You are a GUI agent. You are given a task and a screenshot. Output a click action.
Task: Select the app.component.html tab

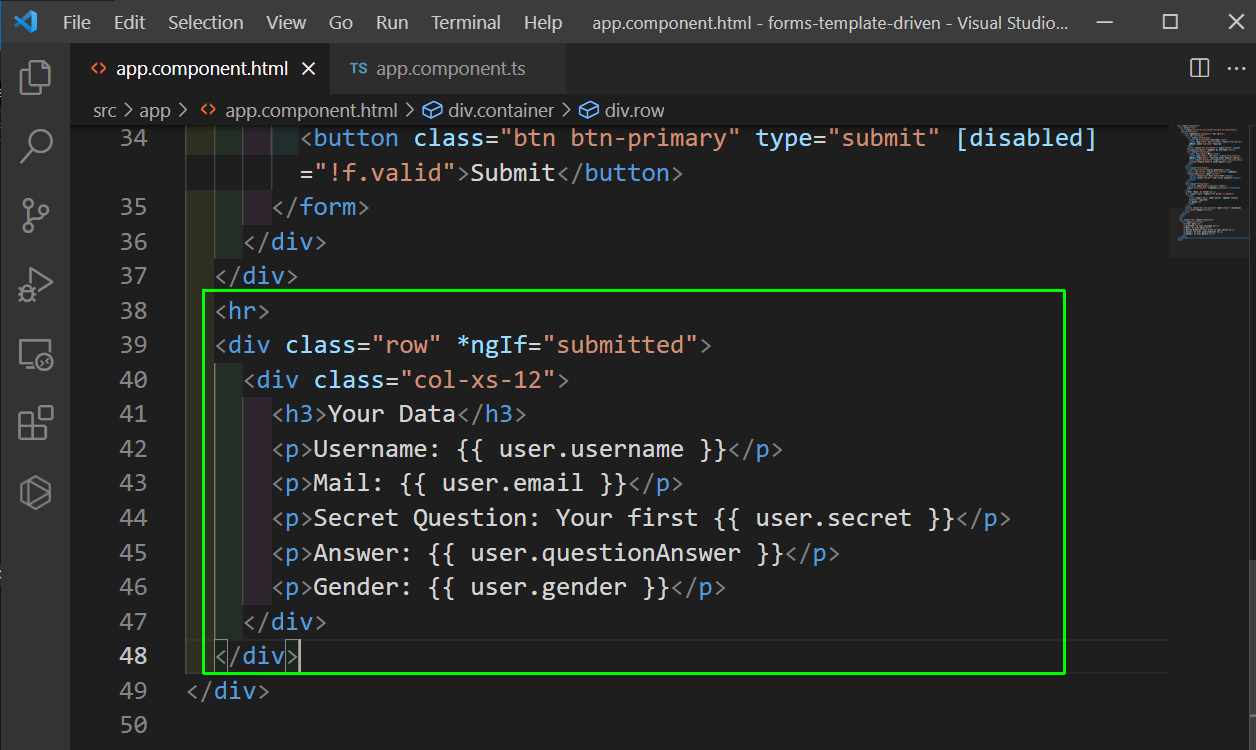pos(202,69)
